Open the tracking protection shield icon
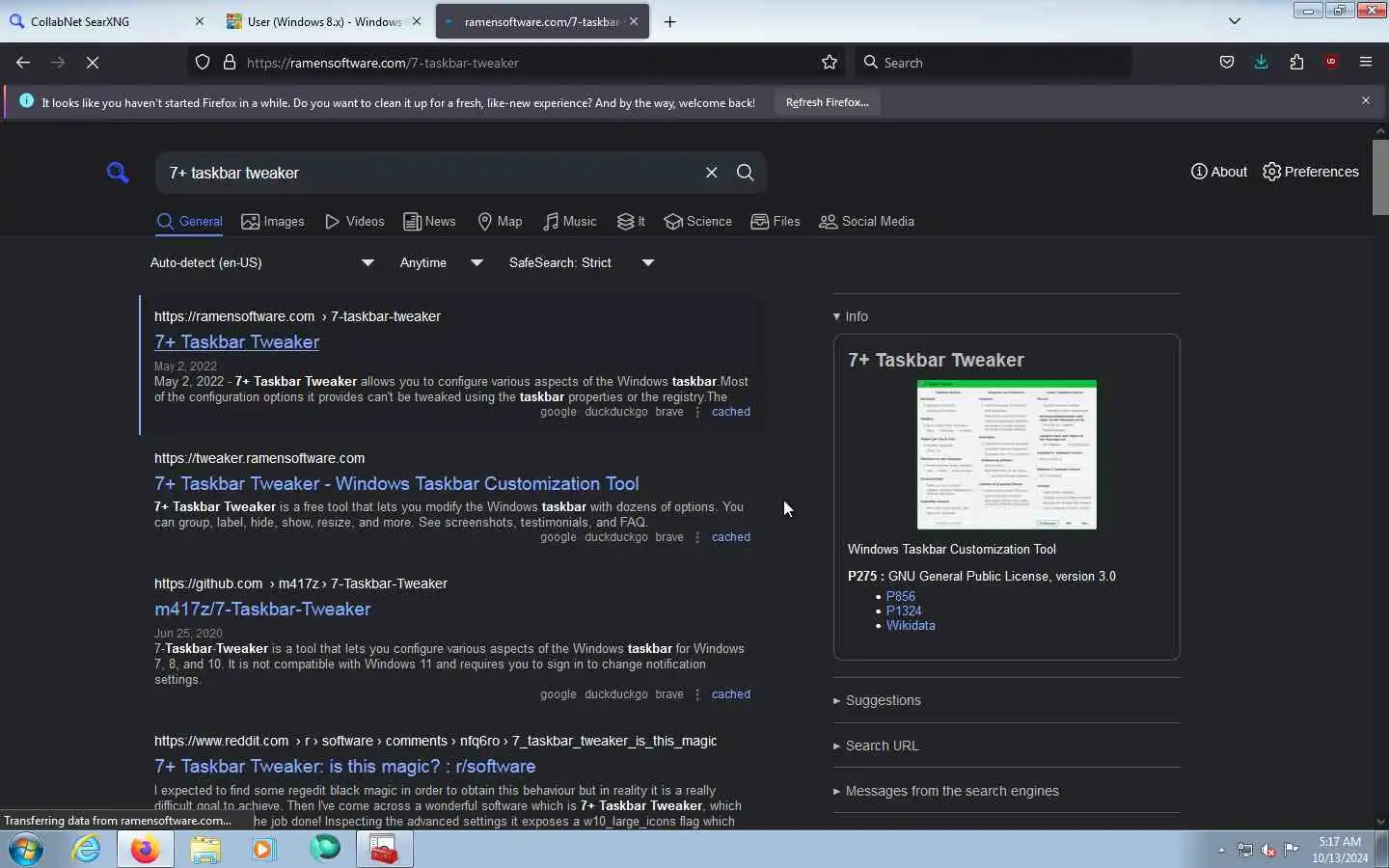1389x868 pixels. click(203, 63)
